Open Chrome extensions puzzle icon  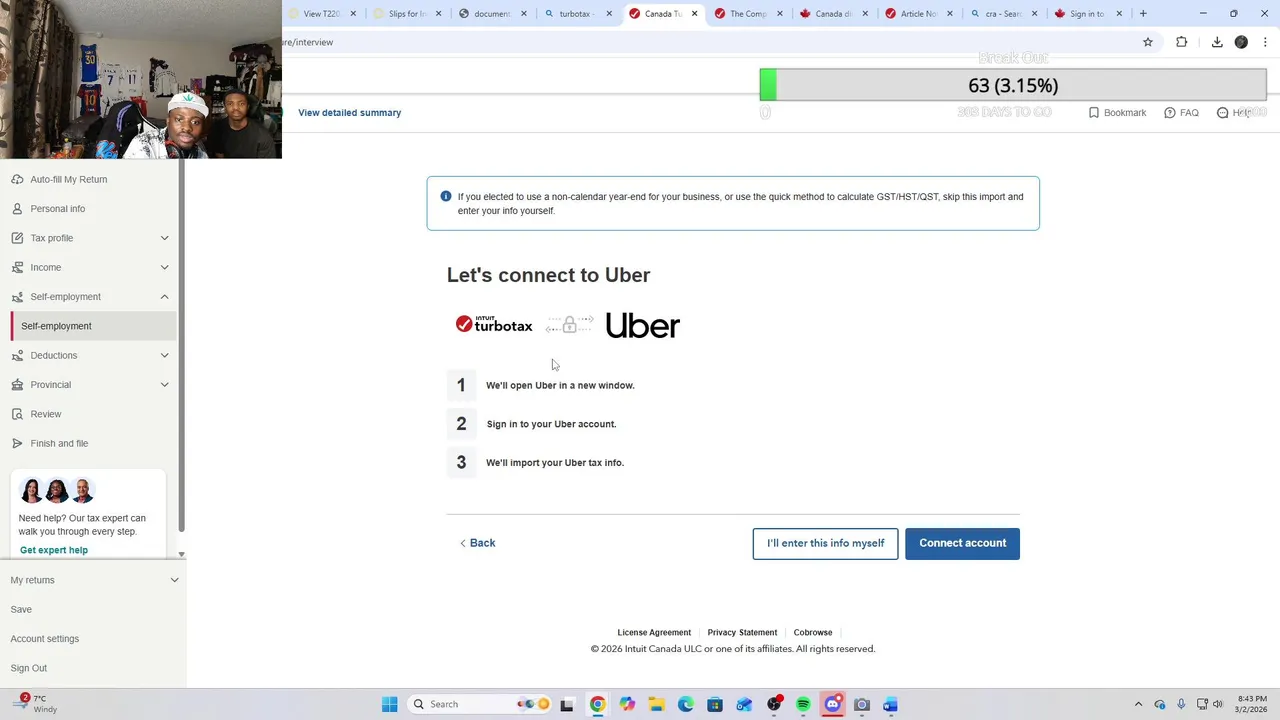[x=1182, y=42]
